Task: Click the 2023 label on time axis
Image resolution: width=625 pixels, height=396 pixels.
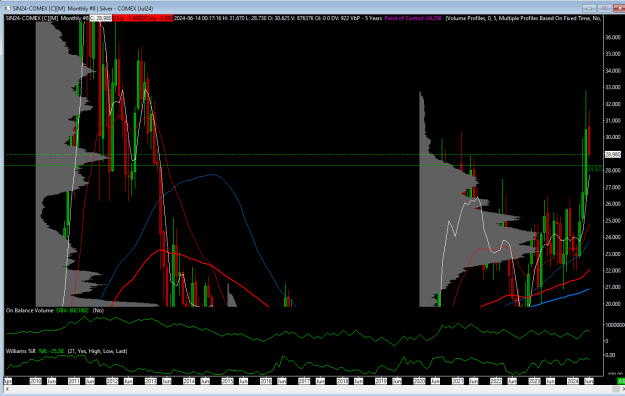Action: (x=535, y=381)
